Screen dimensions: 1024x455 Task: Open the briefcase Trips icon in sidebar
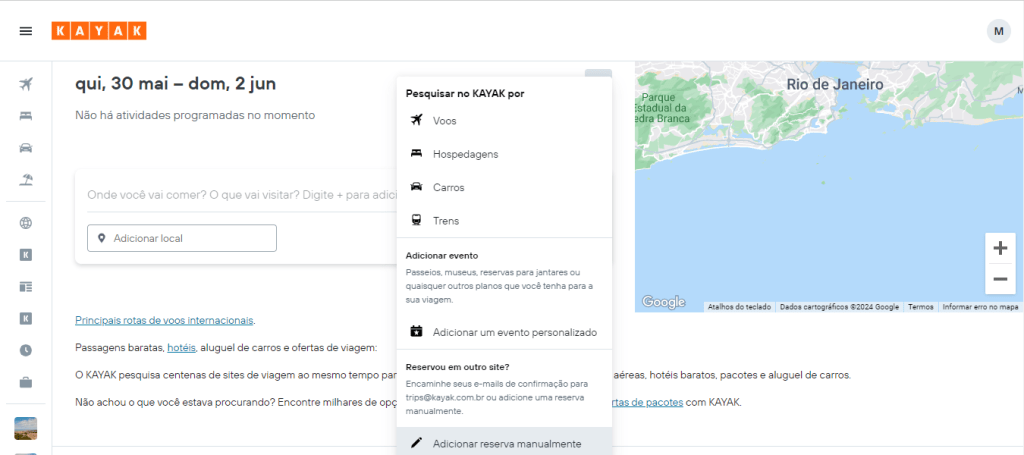25,383
